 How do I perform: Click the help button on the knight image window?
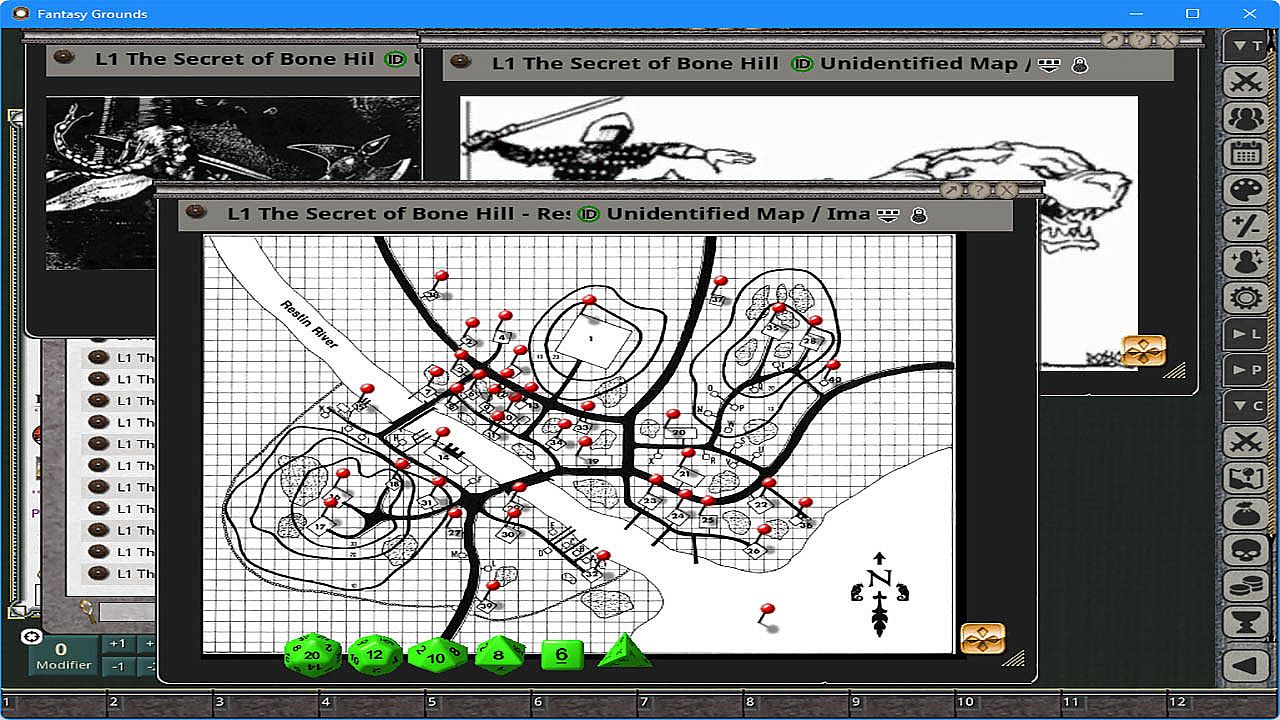pyautogui.click(x=1140, y=40)
